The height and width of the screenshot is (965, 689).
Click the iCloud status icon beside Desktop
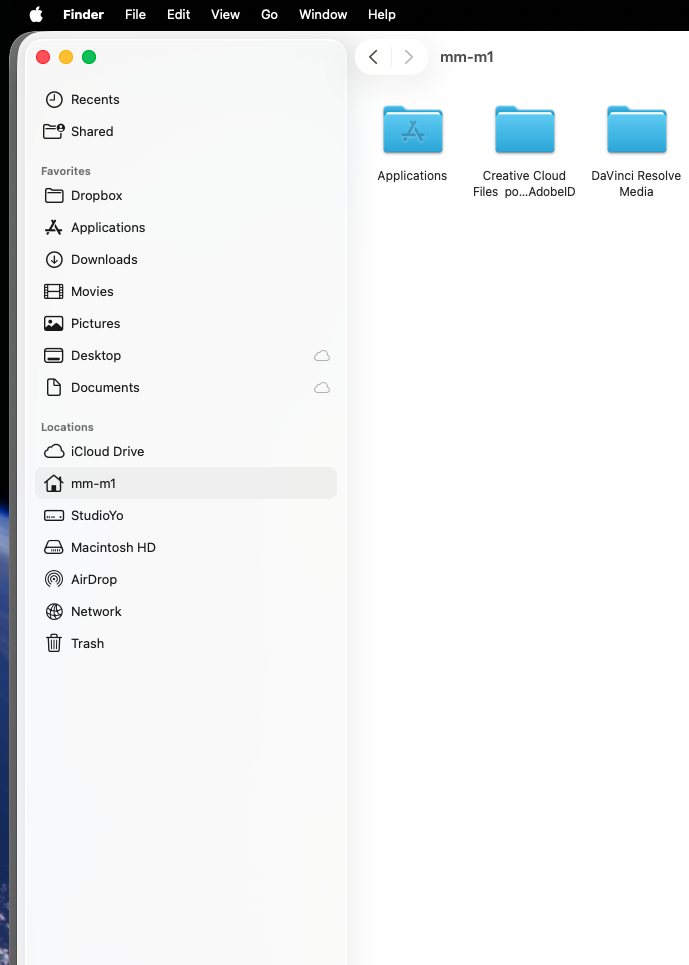click(322, 356)
